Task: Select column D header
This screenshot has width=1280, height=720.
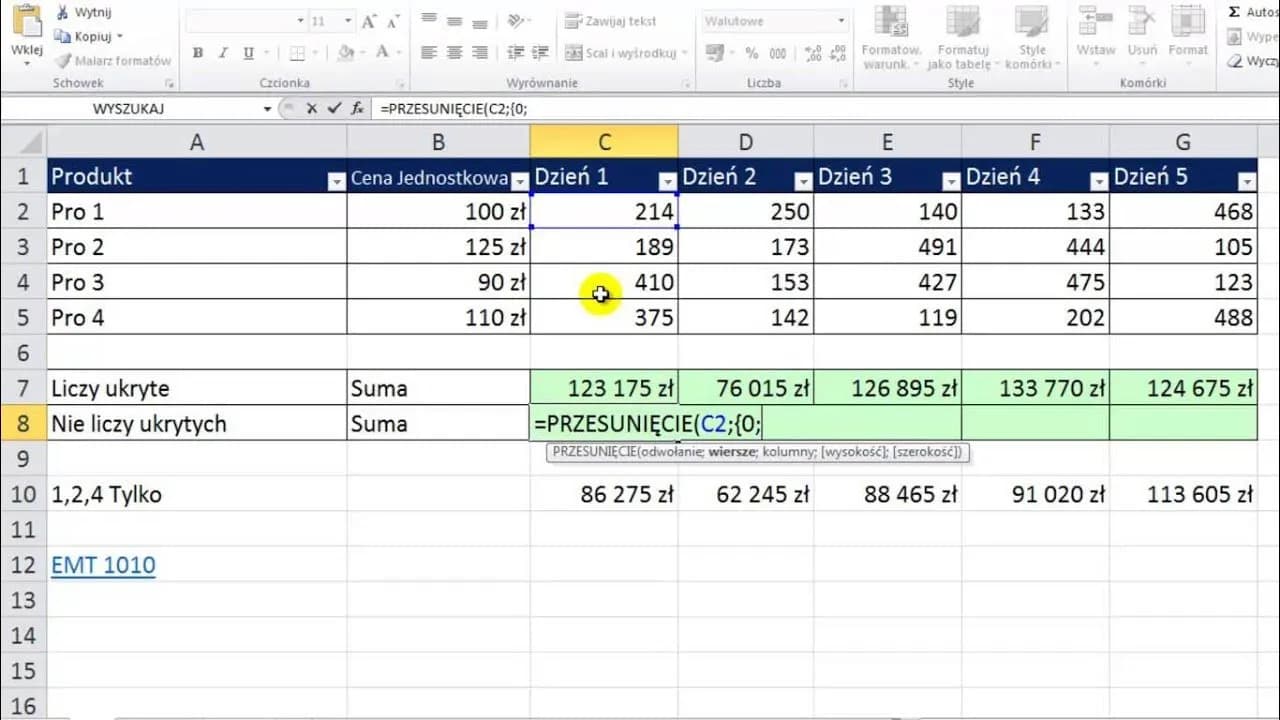Action: click(745, 142)
